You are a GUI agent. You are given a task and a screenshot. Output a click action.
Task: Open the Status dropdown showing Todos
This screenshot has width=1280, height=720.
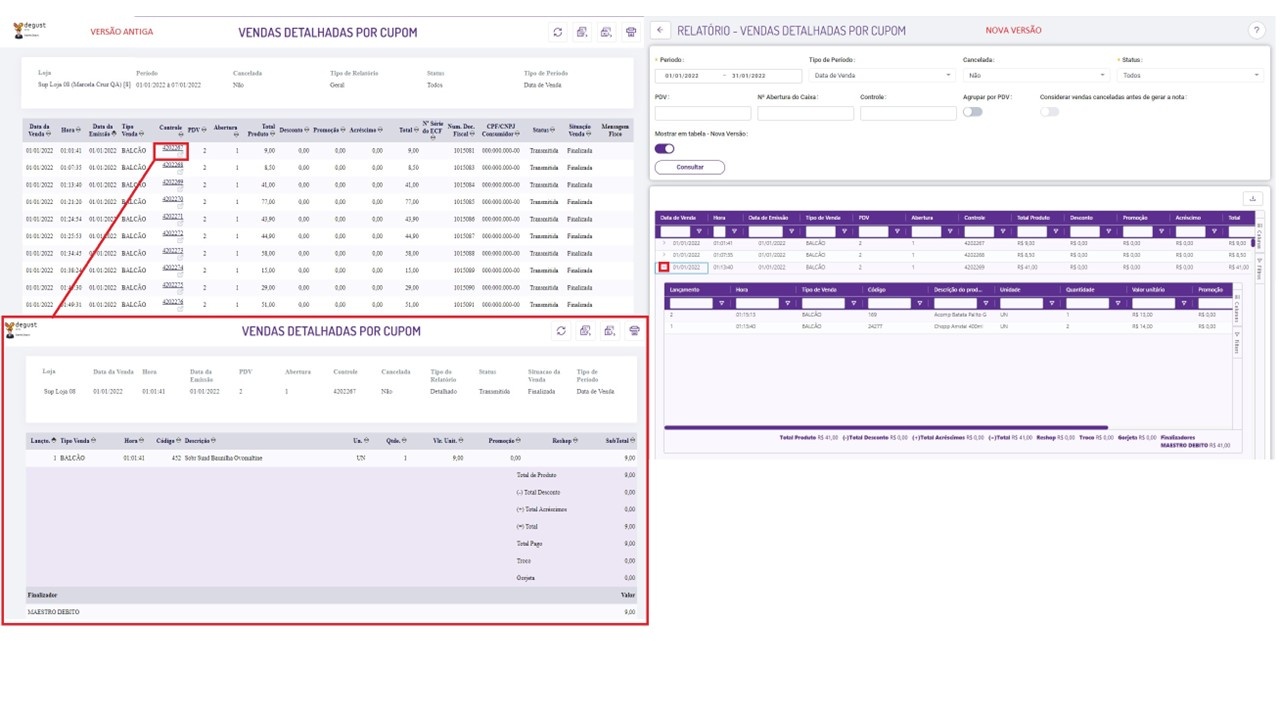(1190, 75)
